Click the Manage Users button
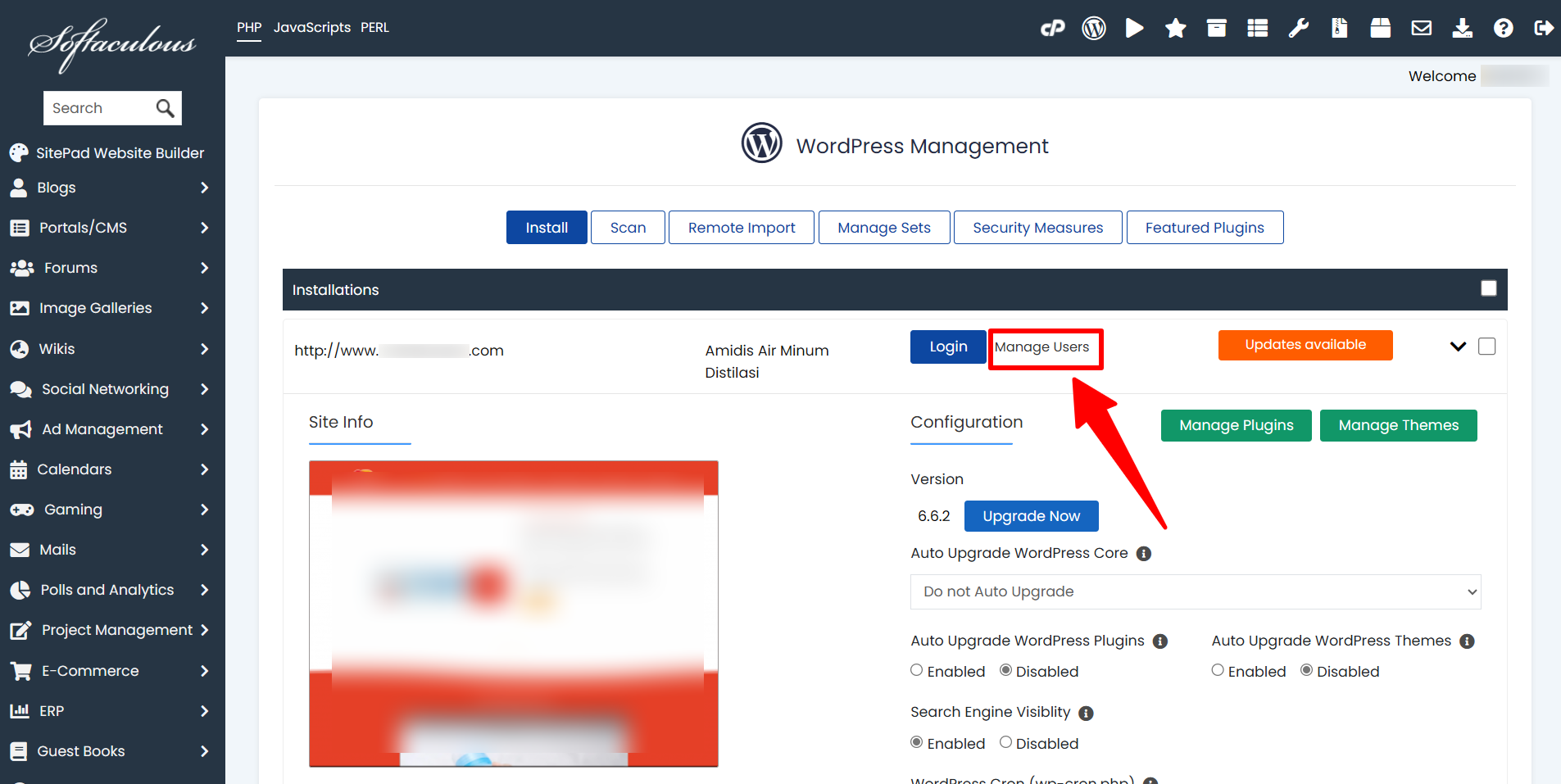1561x784 pixels. pos(1042,347)
